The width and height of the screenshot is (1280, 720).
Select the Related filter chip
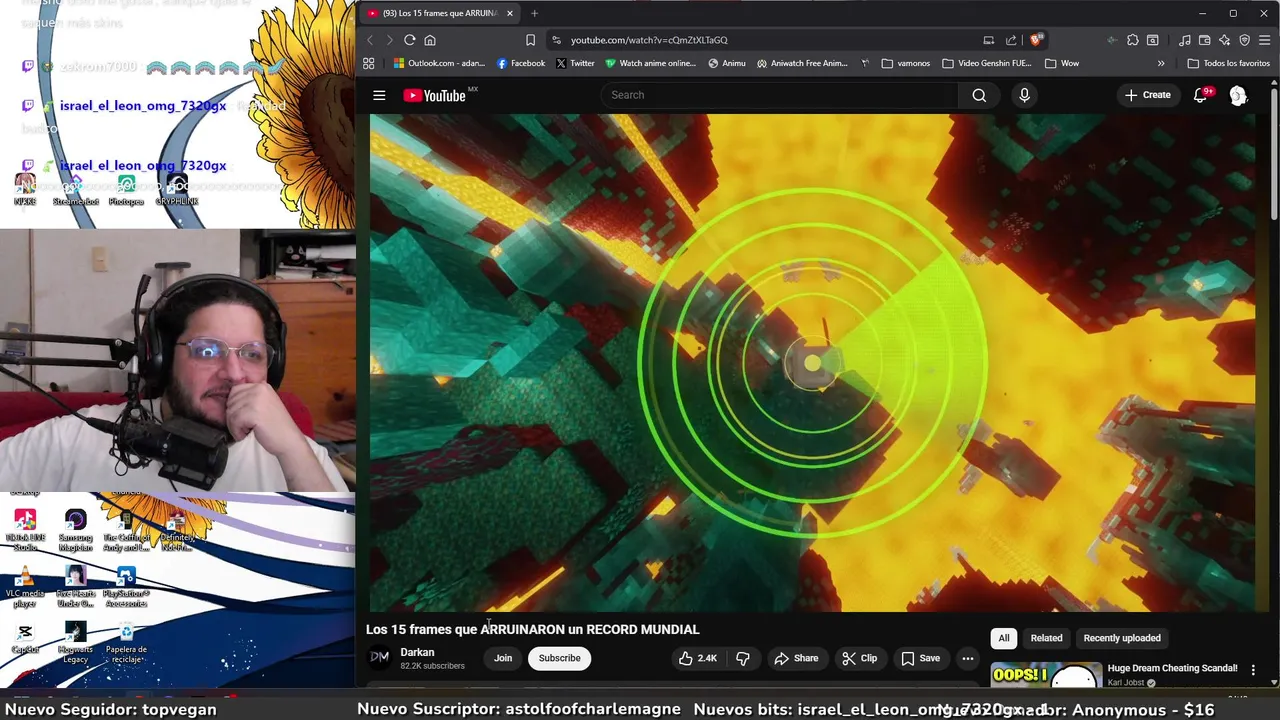pyautogui.click(x=1046, y=638)
